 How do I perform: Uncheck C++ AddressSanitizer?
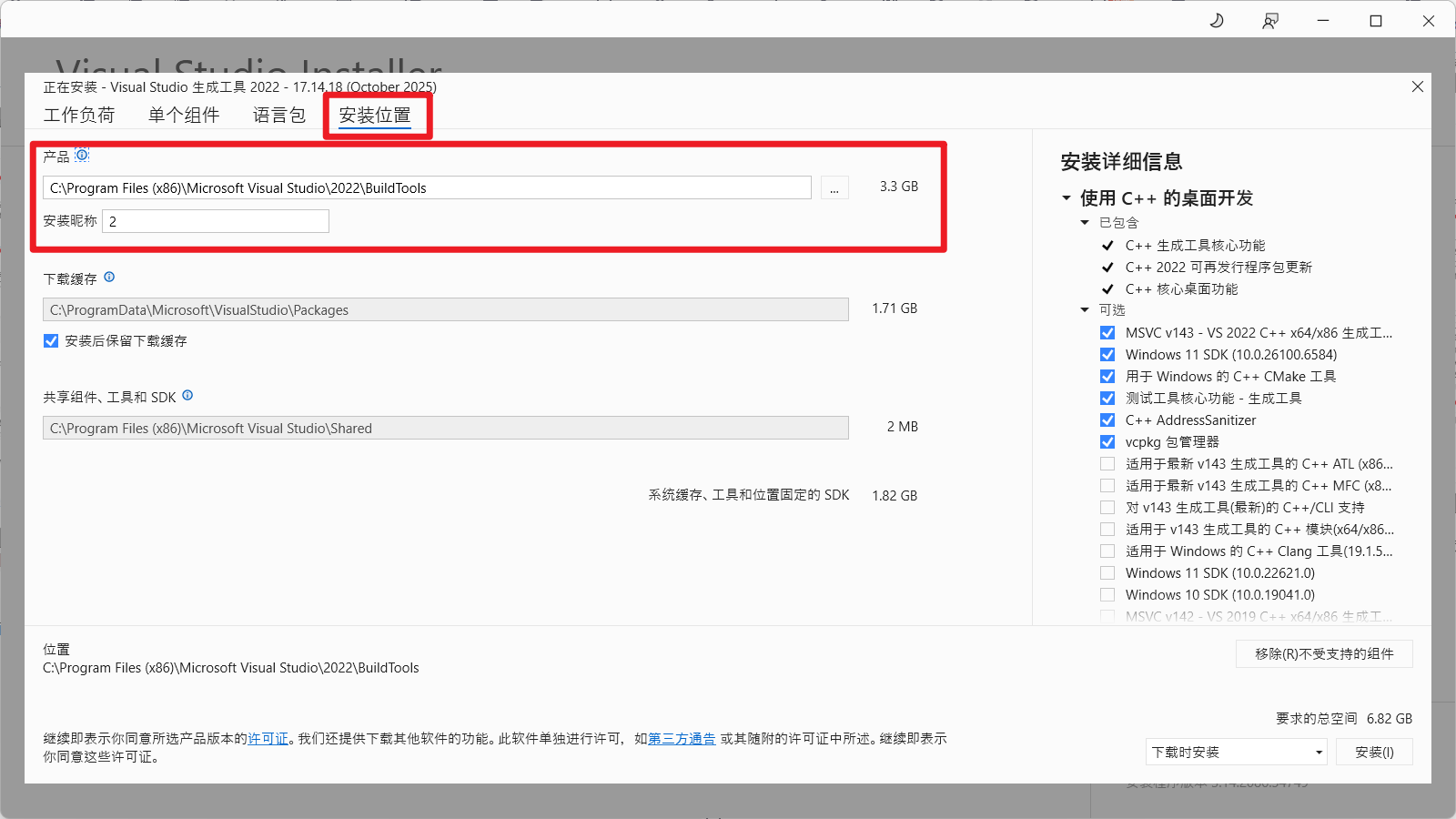pos(1107,420)
